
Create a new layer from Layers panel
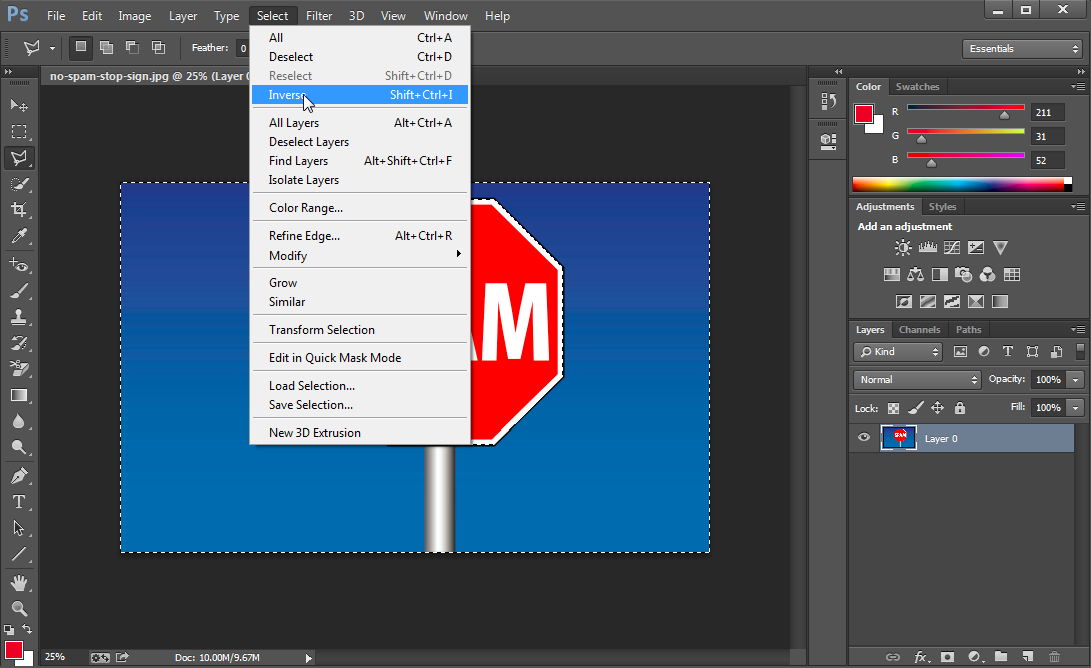tap(1026, 657)
